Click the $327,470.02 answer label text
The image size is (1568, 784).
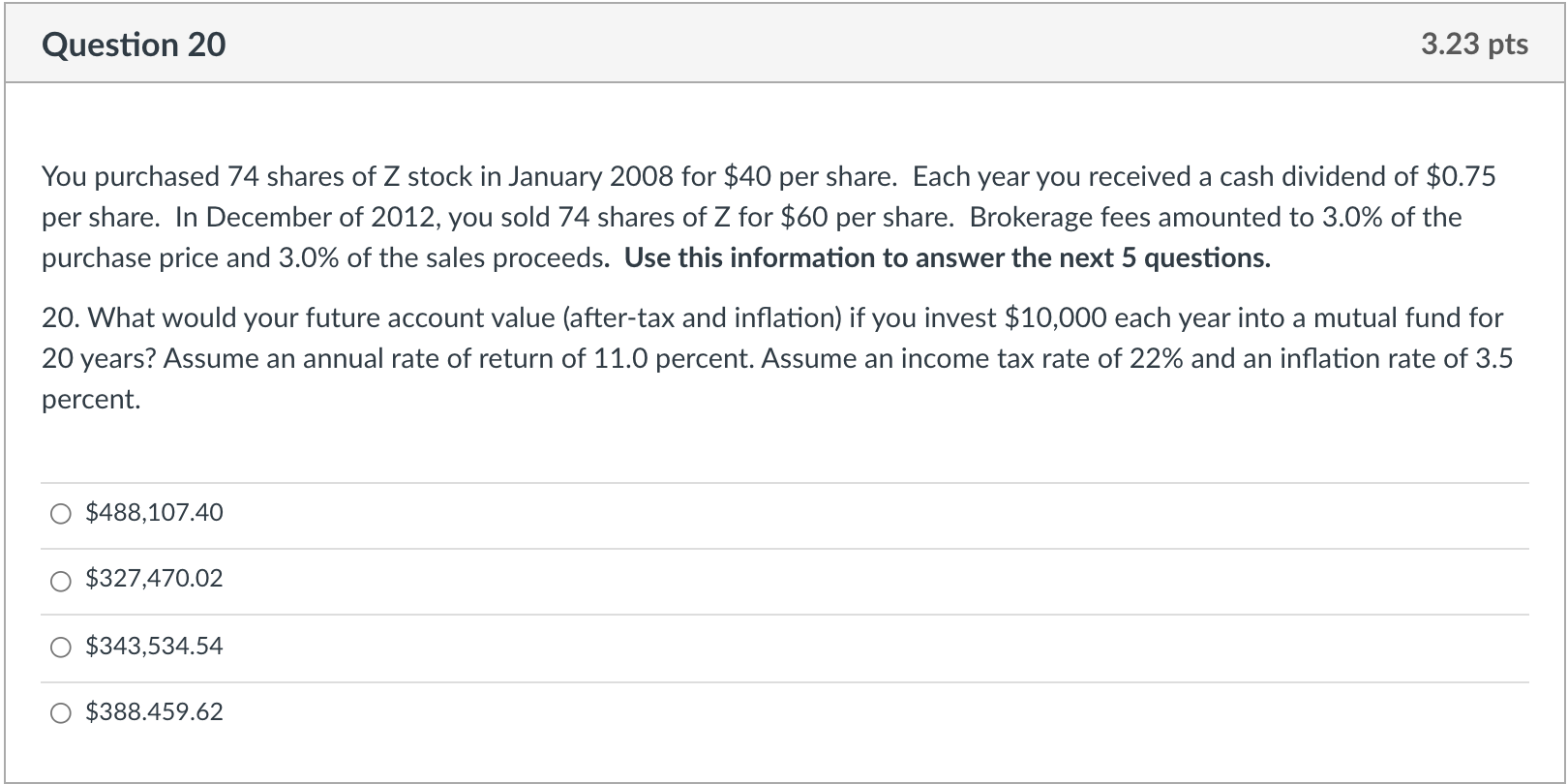pos(154,579)
